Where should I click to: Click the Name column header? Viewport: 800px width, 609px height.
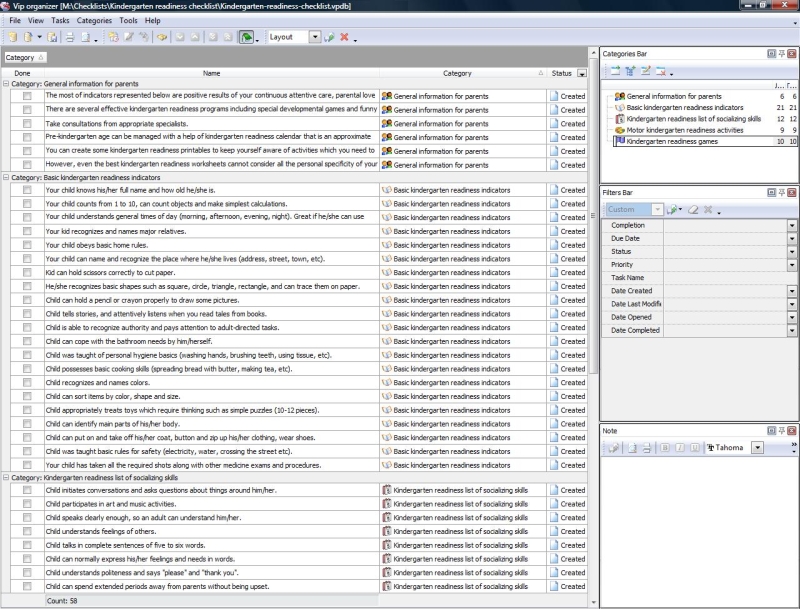pos(211,73)
